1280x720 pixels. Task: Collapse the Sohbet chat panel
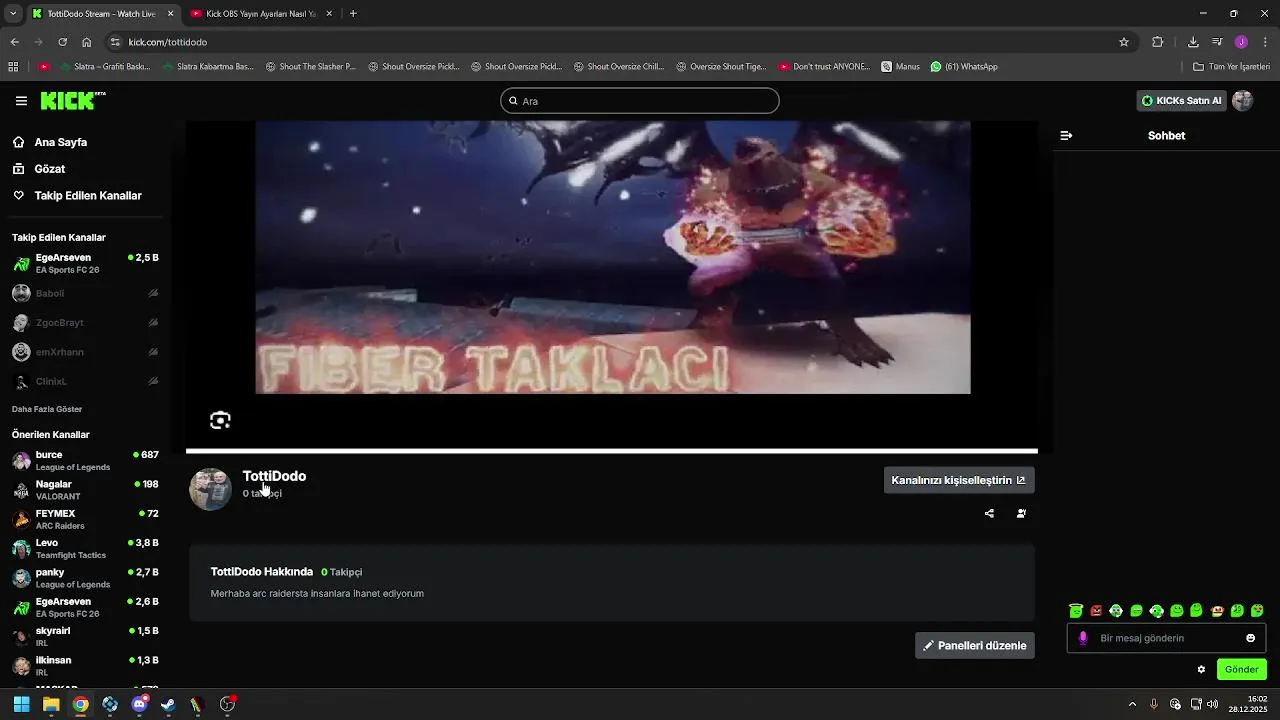pyautogui.click(x=1066, y=135)
